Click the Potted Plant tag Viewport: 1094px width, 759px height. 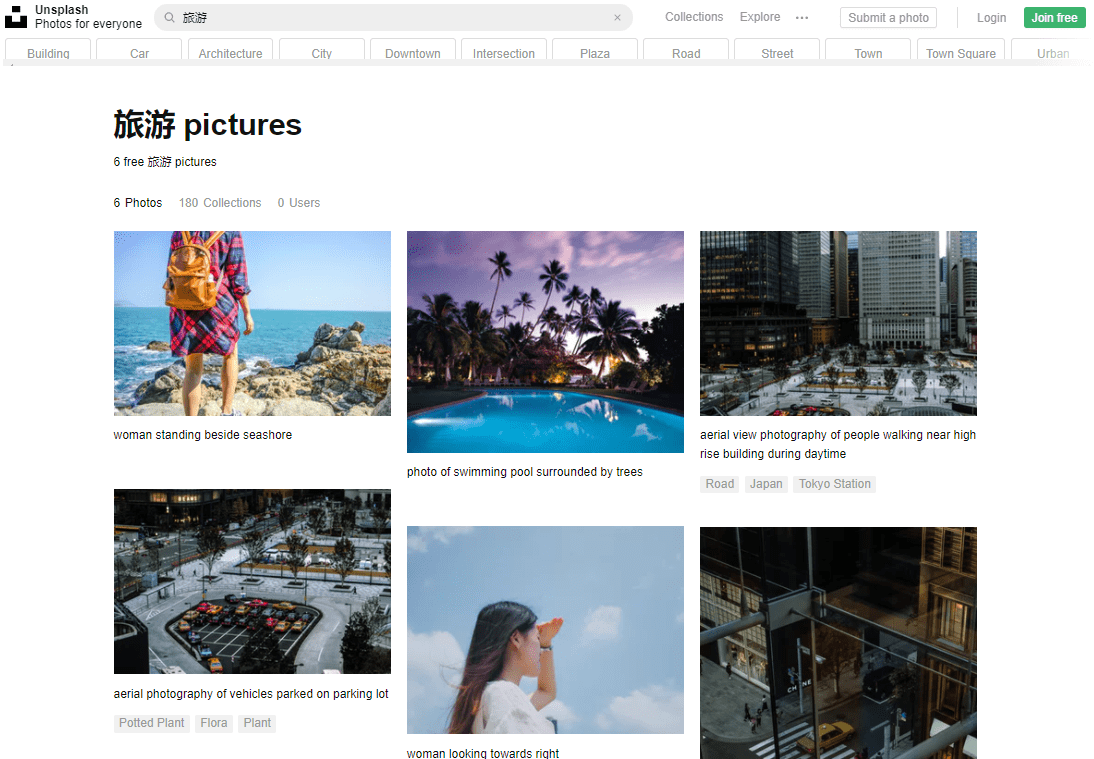pyautogui.click(x=152, y=723)
